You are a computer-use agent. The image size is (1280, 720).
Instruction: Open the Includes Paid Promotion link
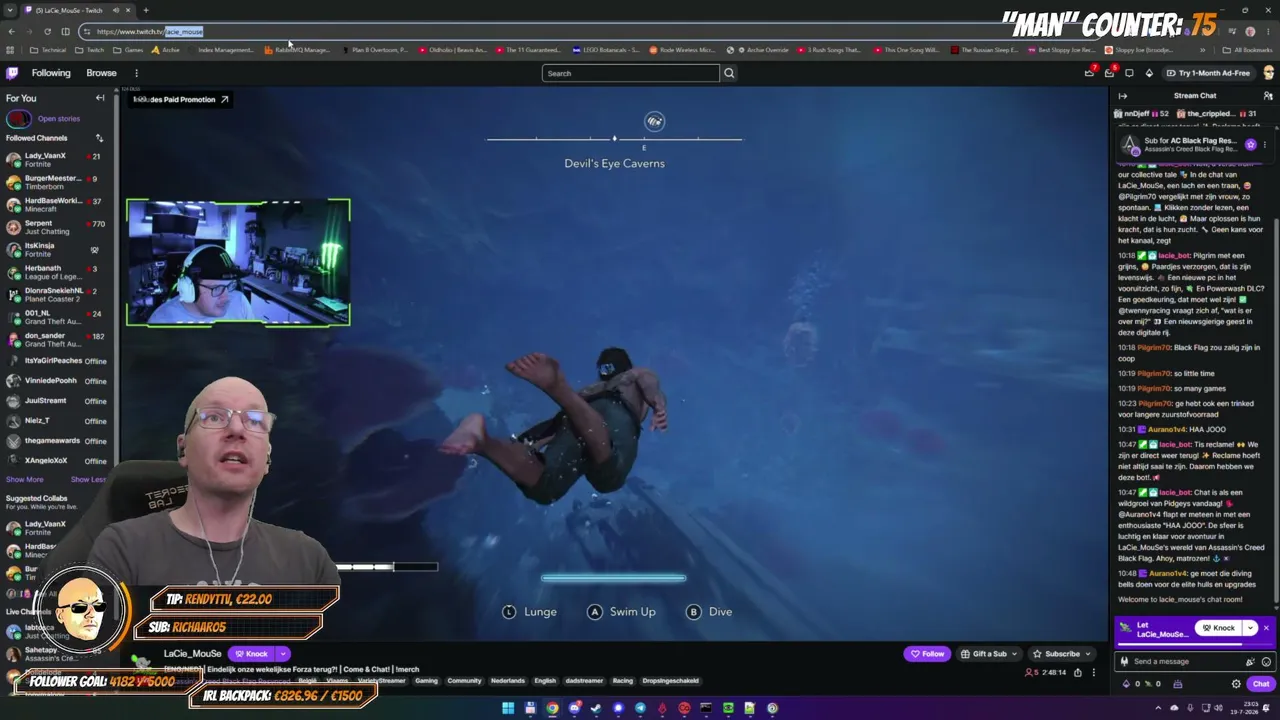tap(180, 100)
